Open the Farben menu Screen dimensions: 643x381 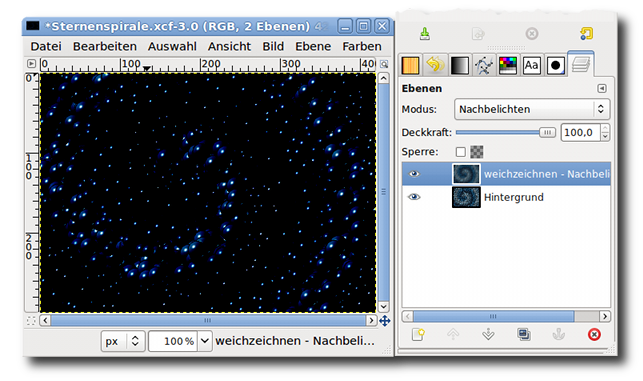click(x=362, y=46)
